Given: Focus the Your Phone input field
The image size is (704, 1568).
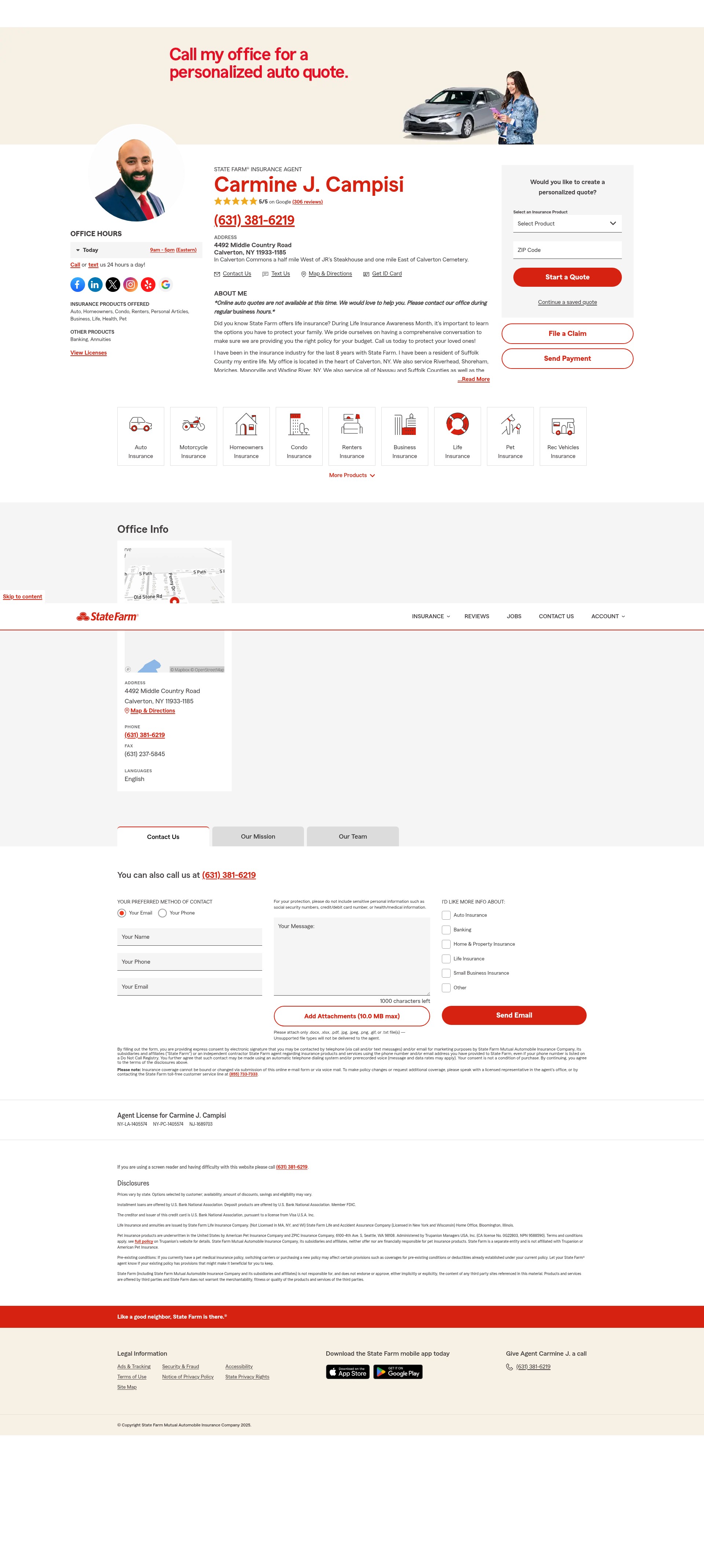Looking at the screenshot, I should (190, 962).
